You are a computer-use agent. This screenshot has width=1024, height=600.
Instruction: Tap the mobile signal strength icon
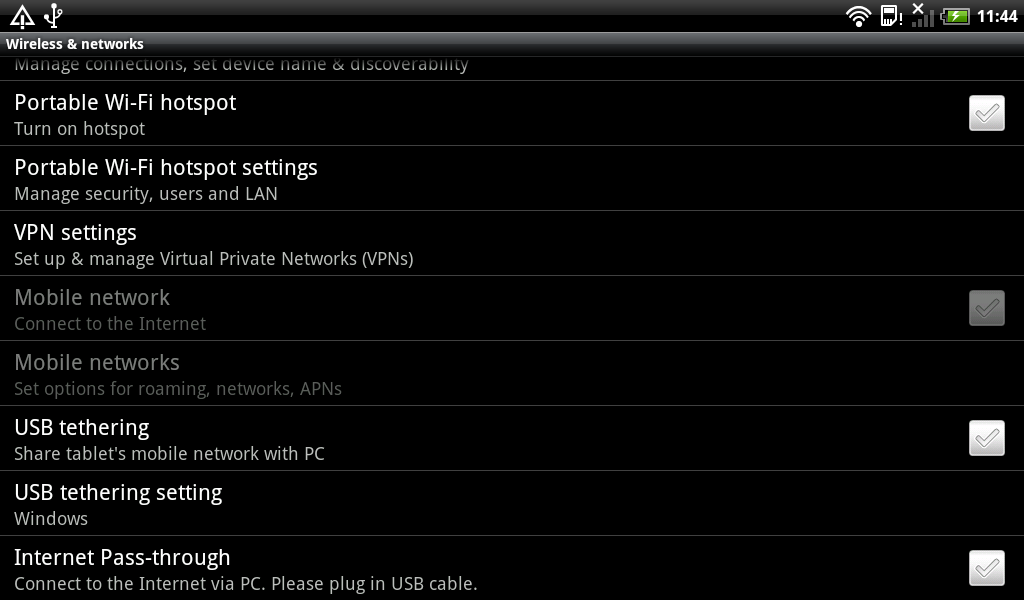coord(922,16)
